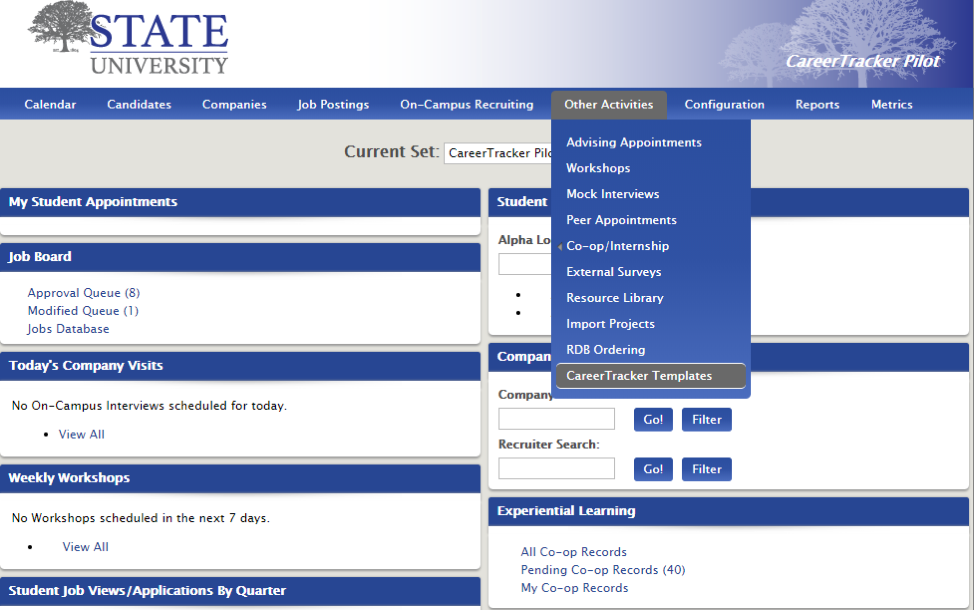
Task: Open My Co-op Records link
Action: click(575, 588)
